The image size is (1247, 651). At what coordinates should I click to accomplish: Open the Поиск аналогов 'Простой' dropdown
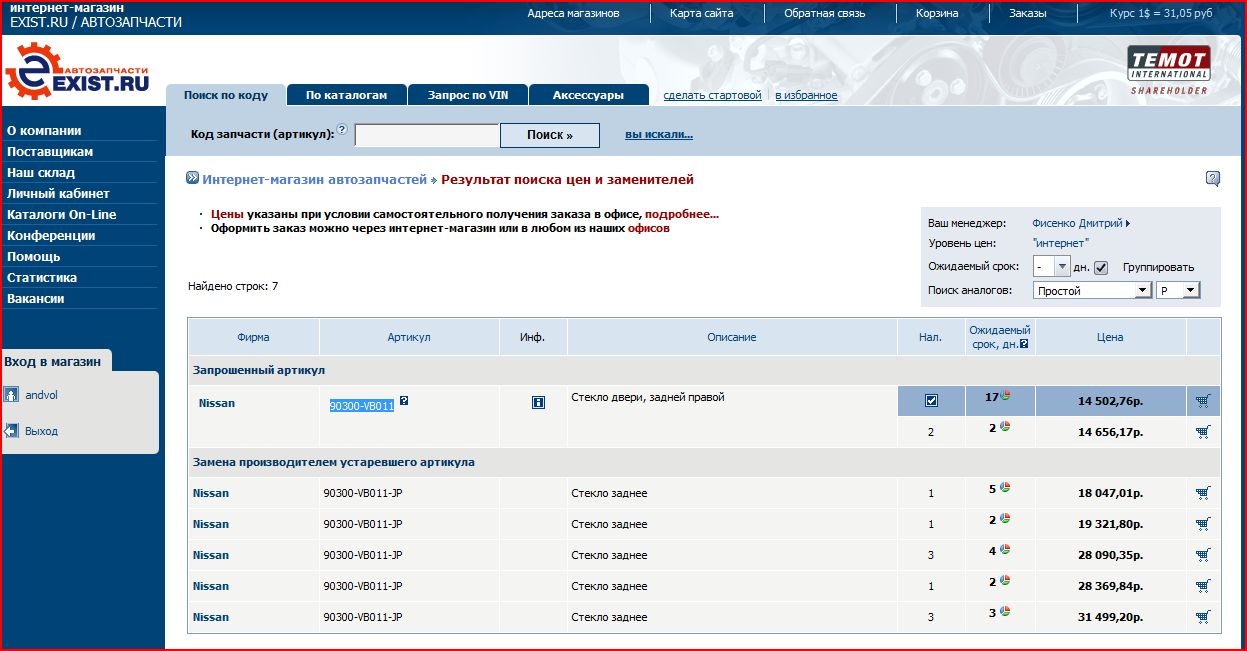point(1093,290)
